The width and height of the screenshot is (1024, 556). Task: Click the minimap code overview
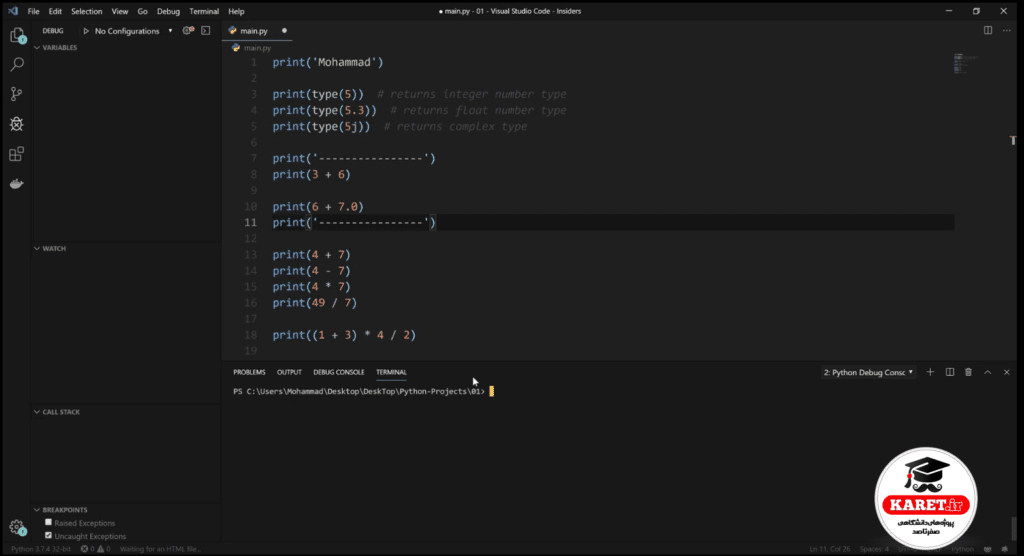965,63
